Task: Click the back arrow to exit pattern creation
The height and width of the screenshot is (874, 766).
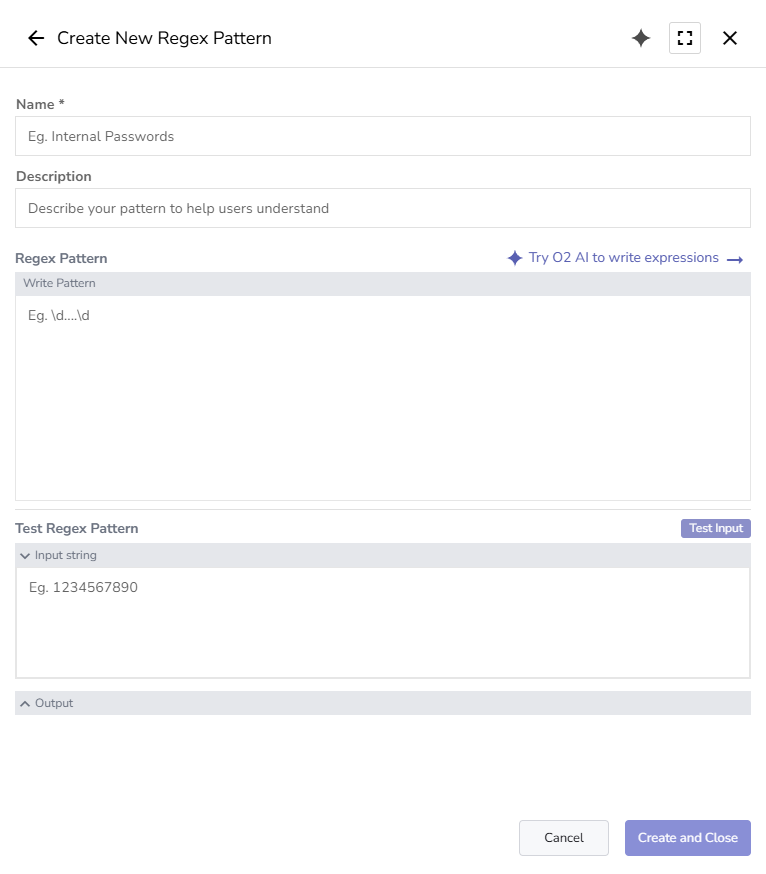Action: (x=36, y=38)
